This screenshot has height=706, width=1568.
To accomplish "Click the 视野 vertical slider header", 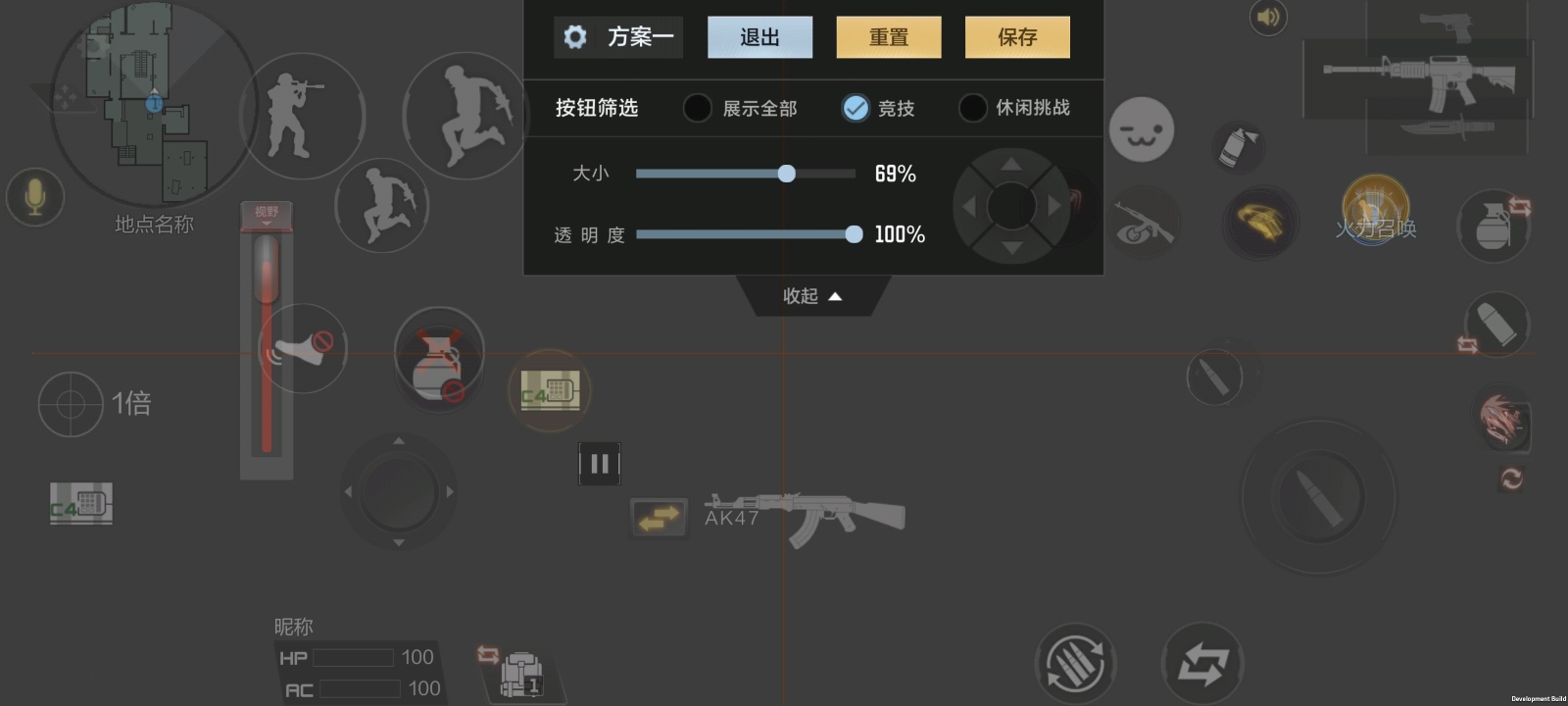I will pyautogui.click(x=267, y=216).
